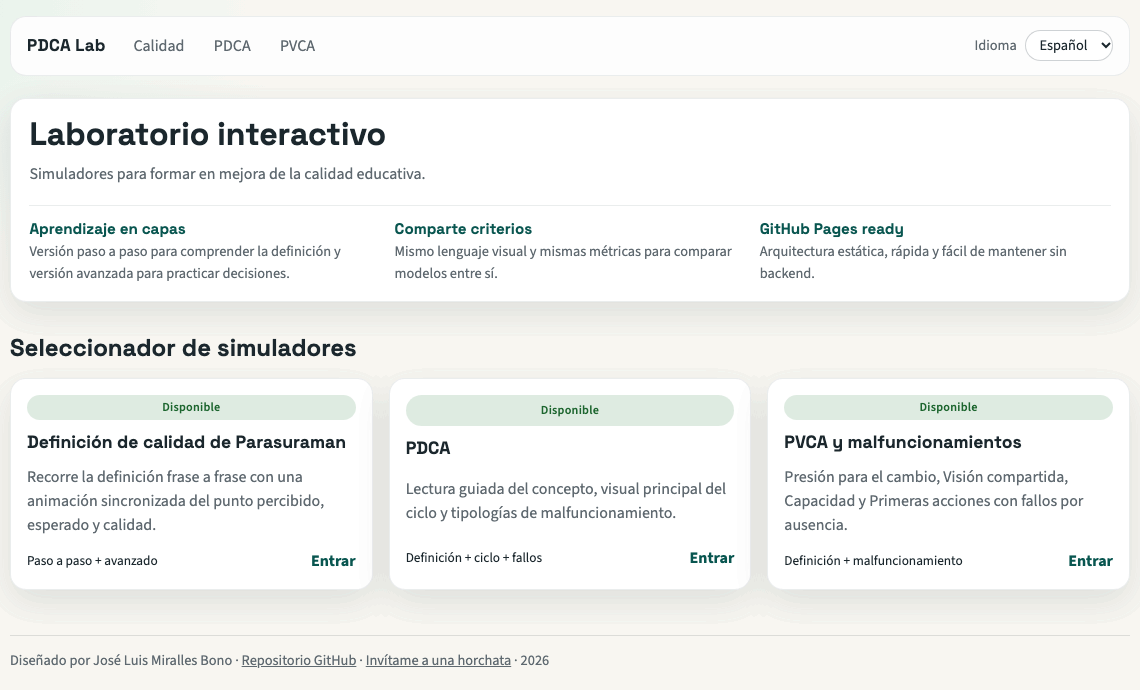
Task: Click Disponible badge on PVCA card
Action: click(948, 407)
